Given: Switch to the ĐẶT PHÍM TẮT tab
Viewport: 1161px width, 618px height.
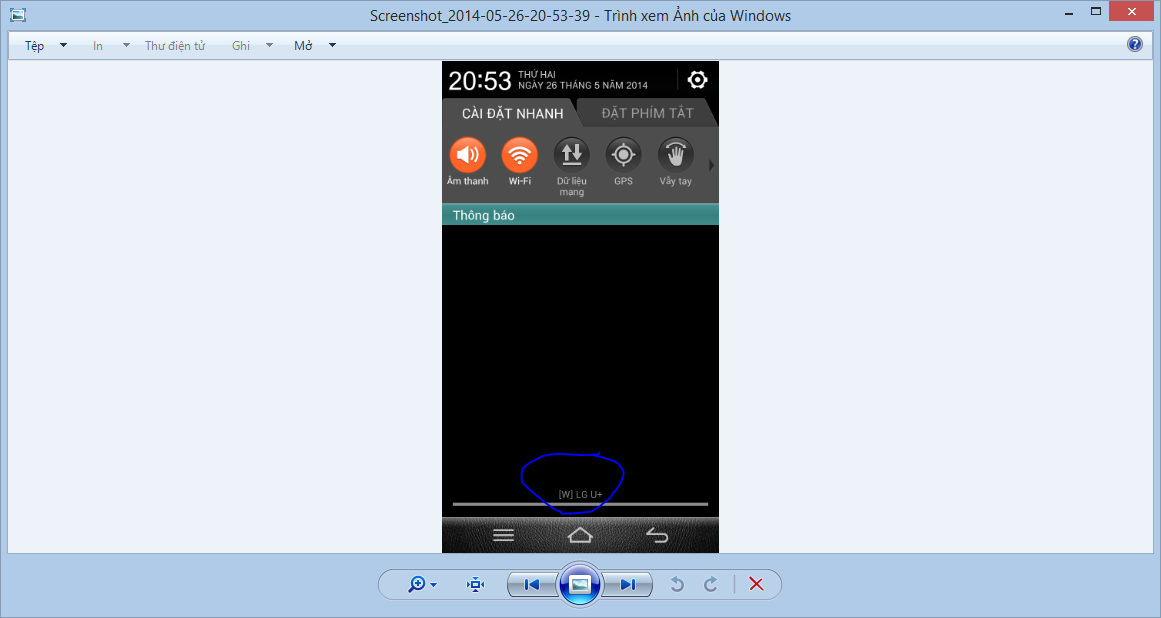Looking at the screenshot, I should 647,113.
